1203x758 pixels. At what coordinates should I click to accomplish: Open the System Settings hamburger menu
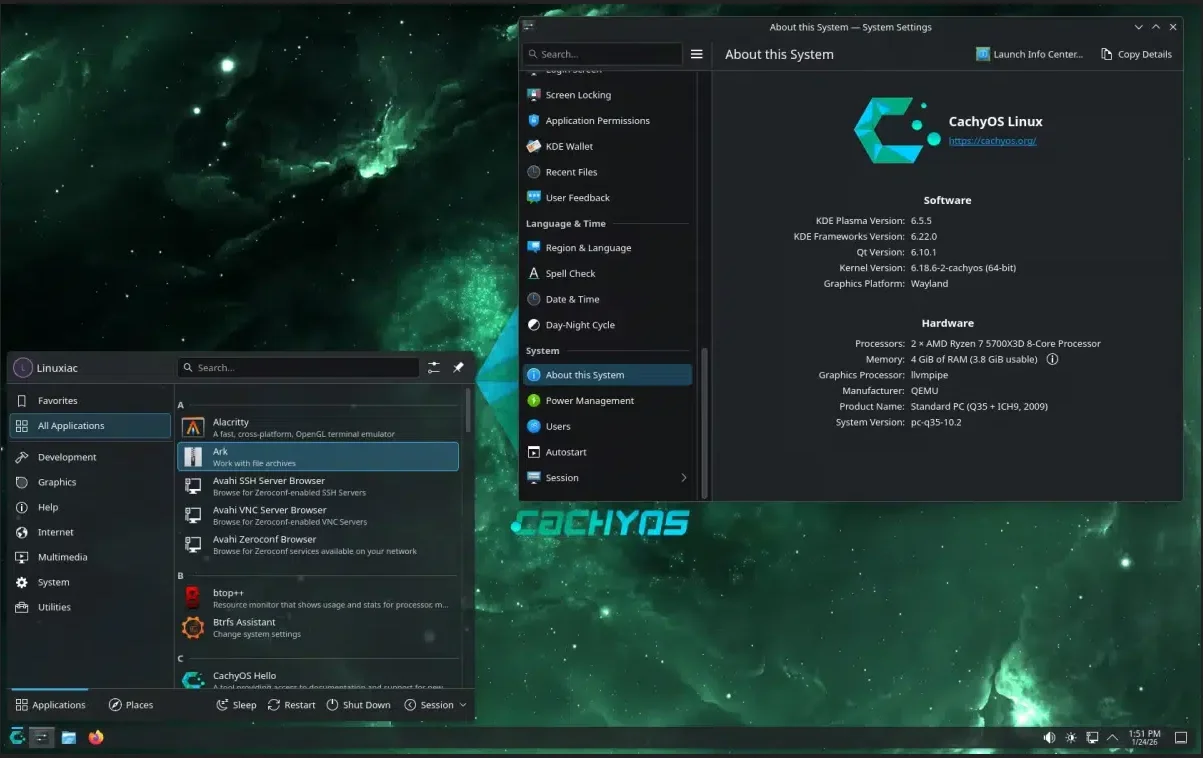click(x=697, y=54)
